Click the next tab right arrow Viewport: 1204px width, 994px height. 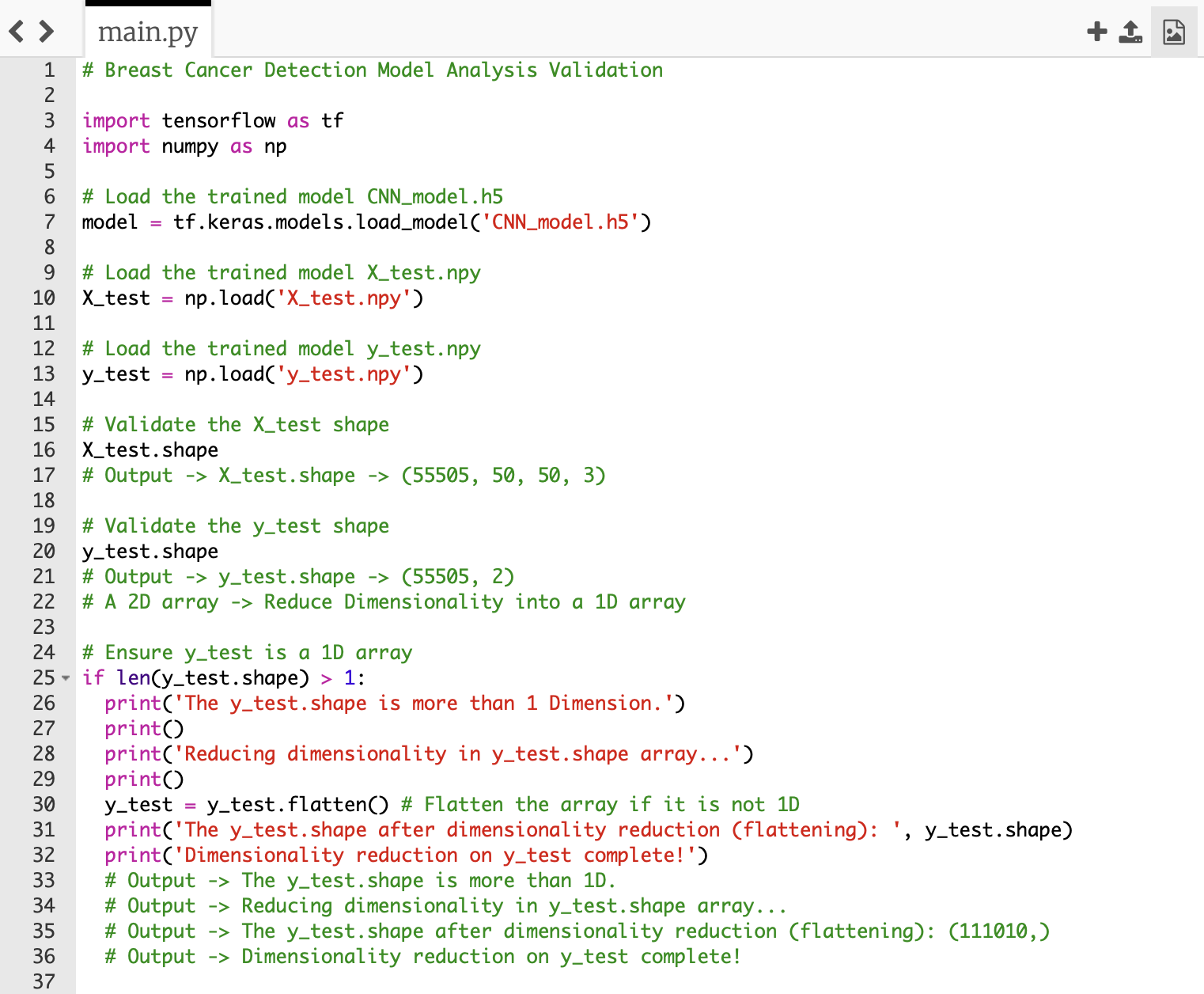47,32
